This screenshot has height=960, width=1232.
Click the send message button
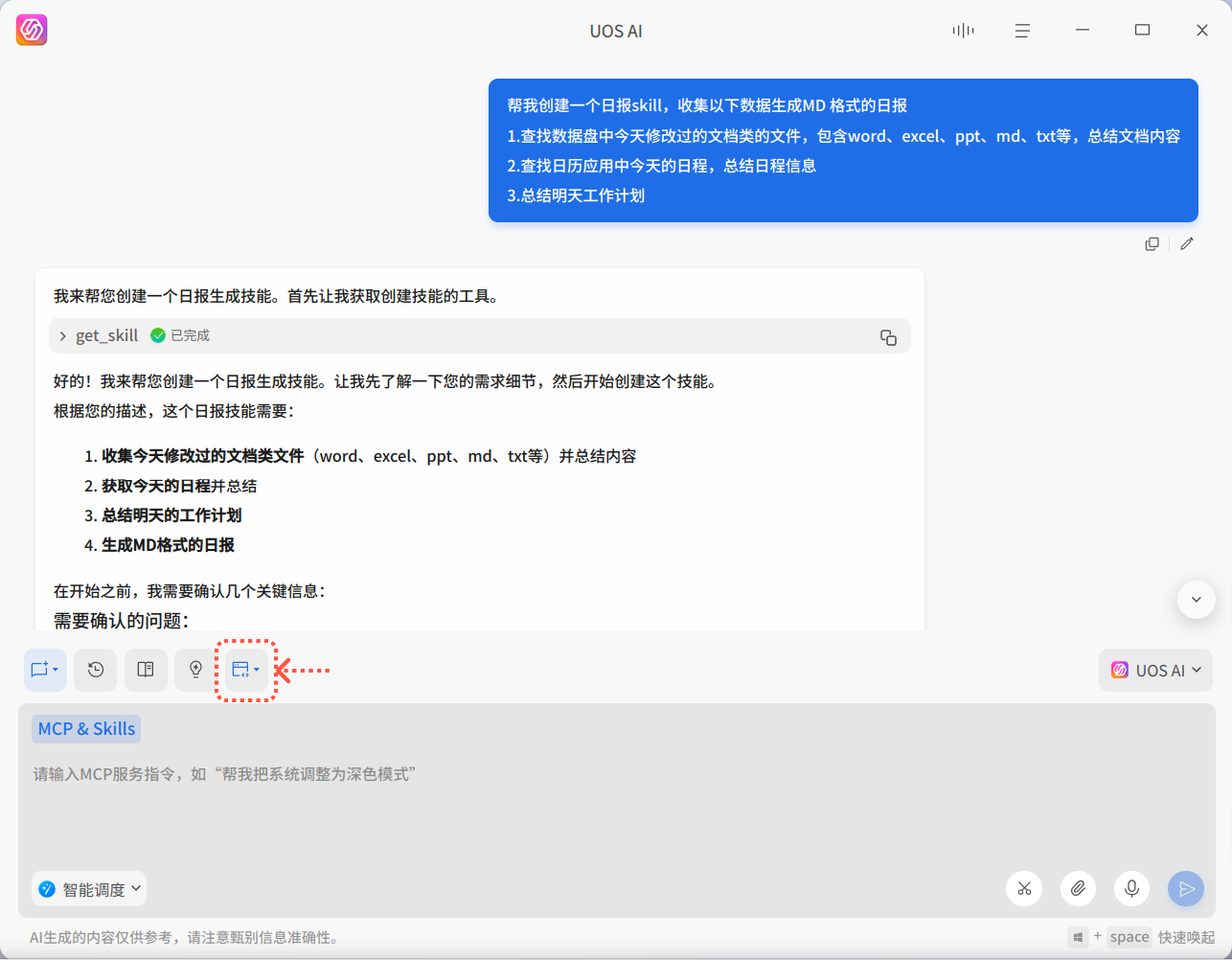coord(1185,888)
